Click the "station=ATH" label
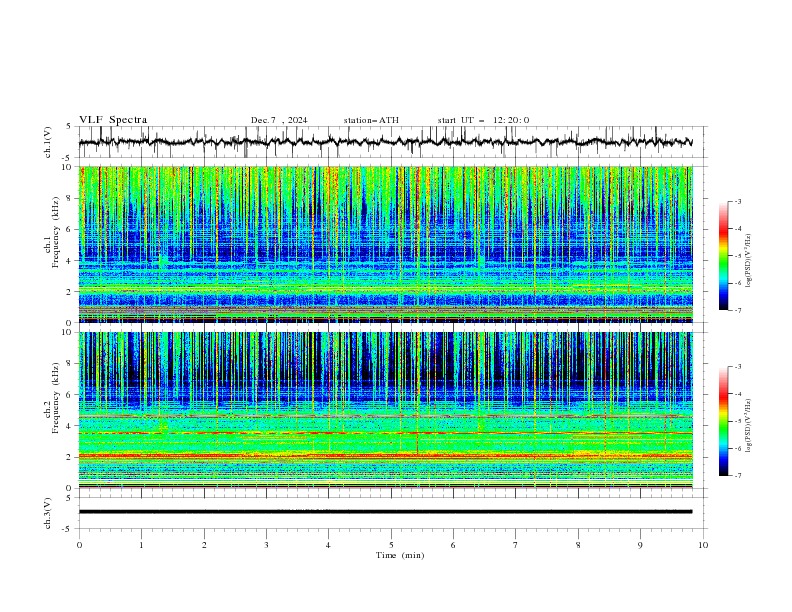 pyautogui.click(x=371, y=120)
